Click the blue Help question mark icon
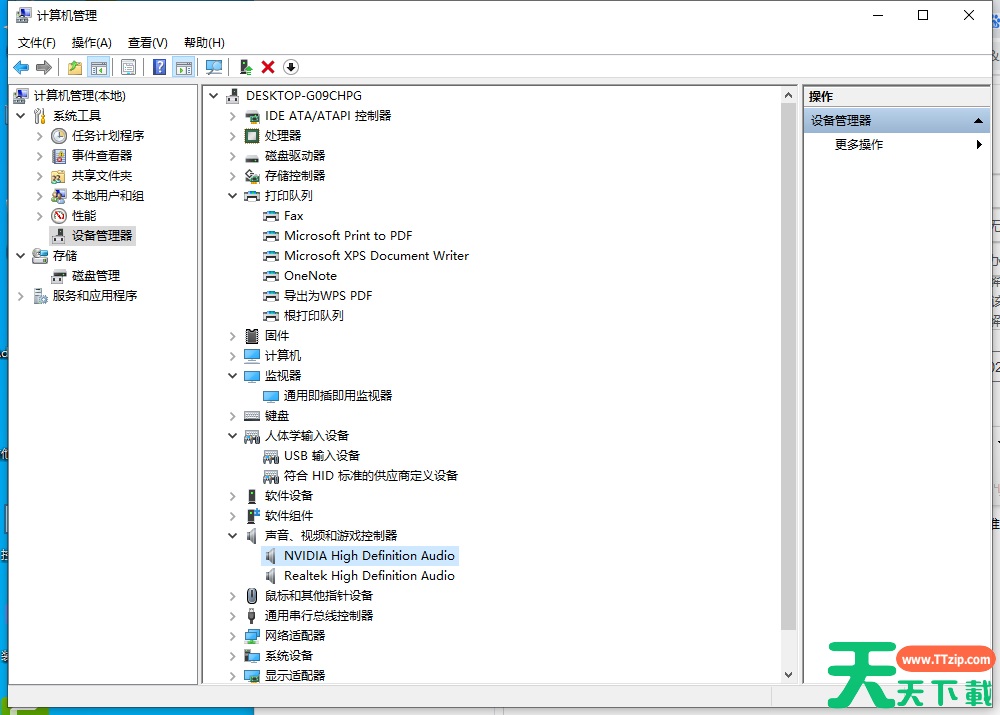 tap(159, 67)
